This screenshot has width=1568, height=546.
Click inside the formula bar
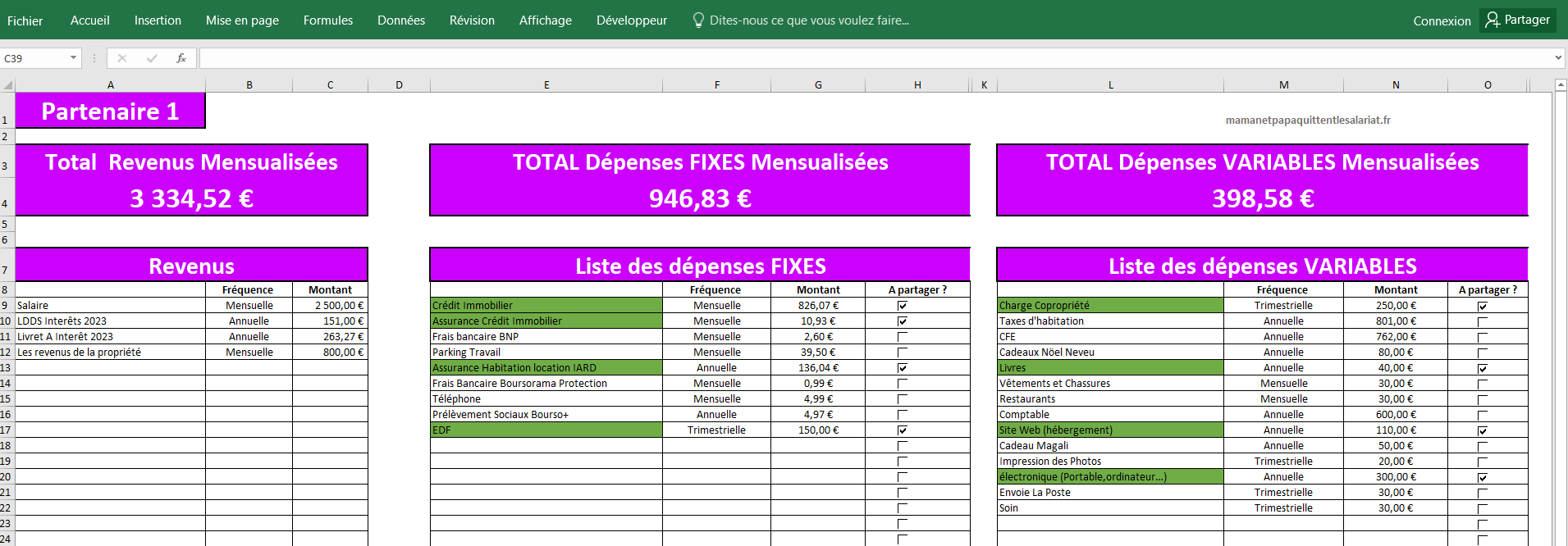(876, 58)
